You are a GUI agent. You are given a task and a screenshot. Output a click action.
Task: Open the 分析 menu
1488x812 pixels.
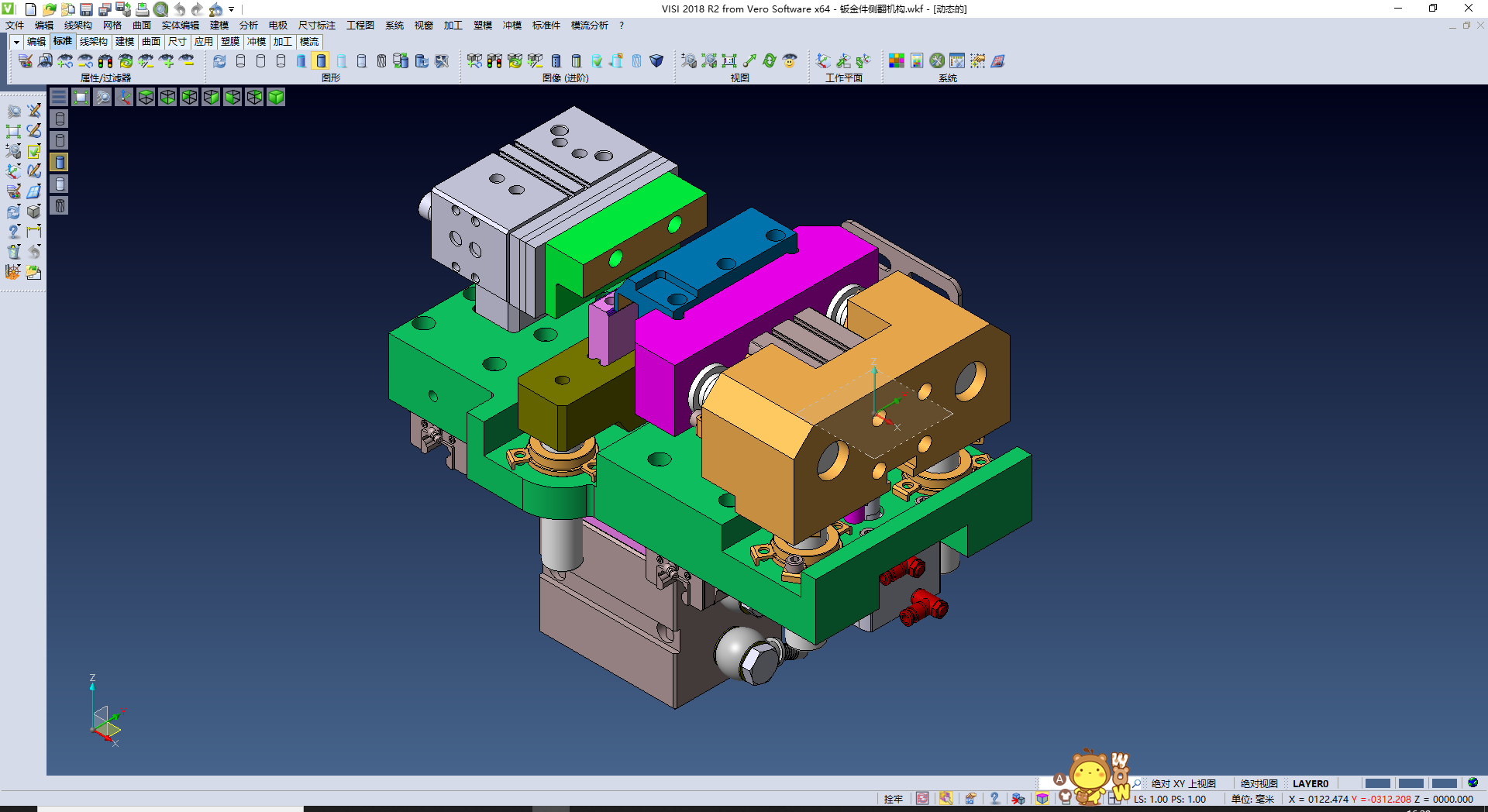[x=248, y=26]
